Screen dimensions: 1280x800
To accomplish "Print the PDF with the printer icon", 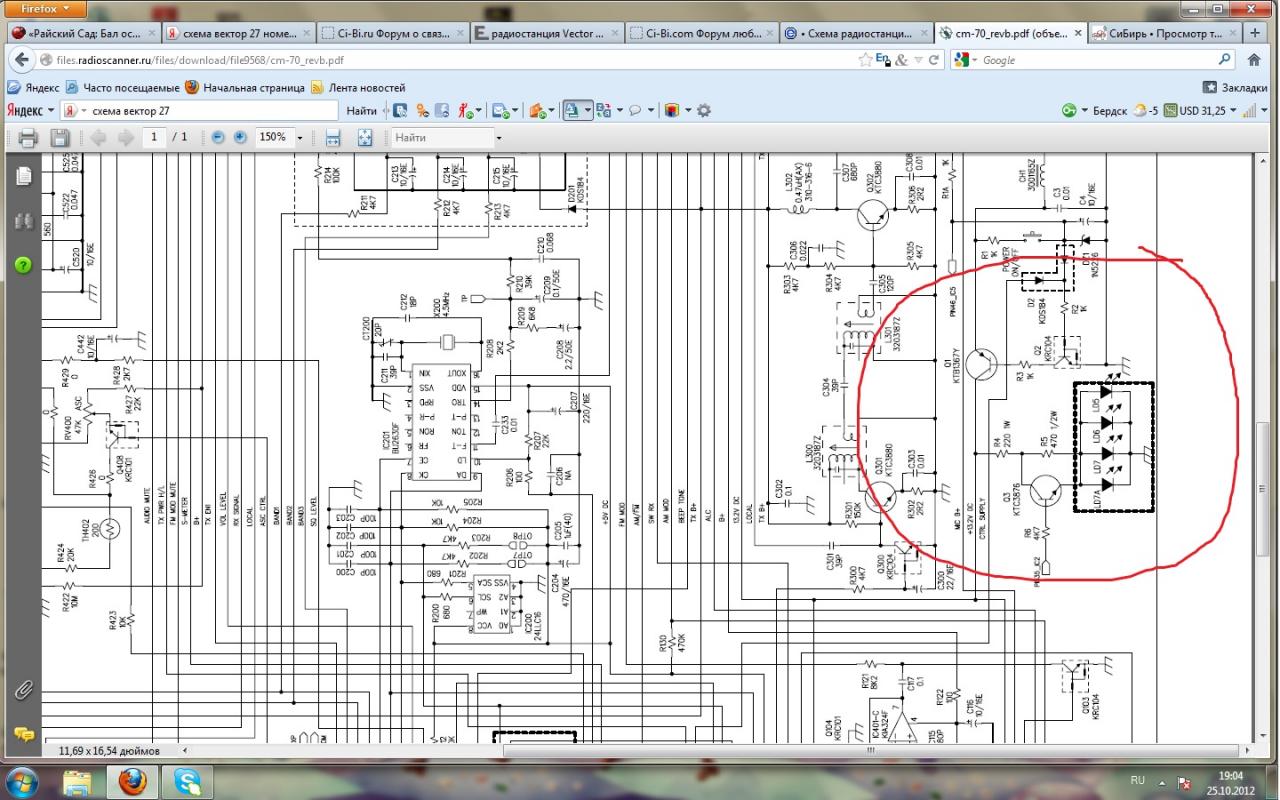I will [x=28, y=138].
